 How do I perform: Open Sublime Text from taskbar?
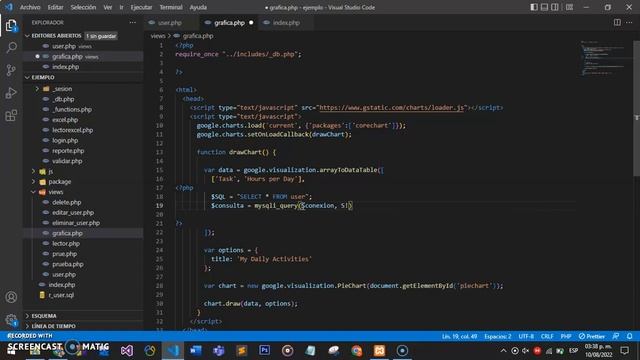coord(242,350)
